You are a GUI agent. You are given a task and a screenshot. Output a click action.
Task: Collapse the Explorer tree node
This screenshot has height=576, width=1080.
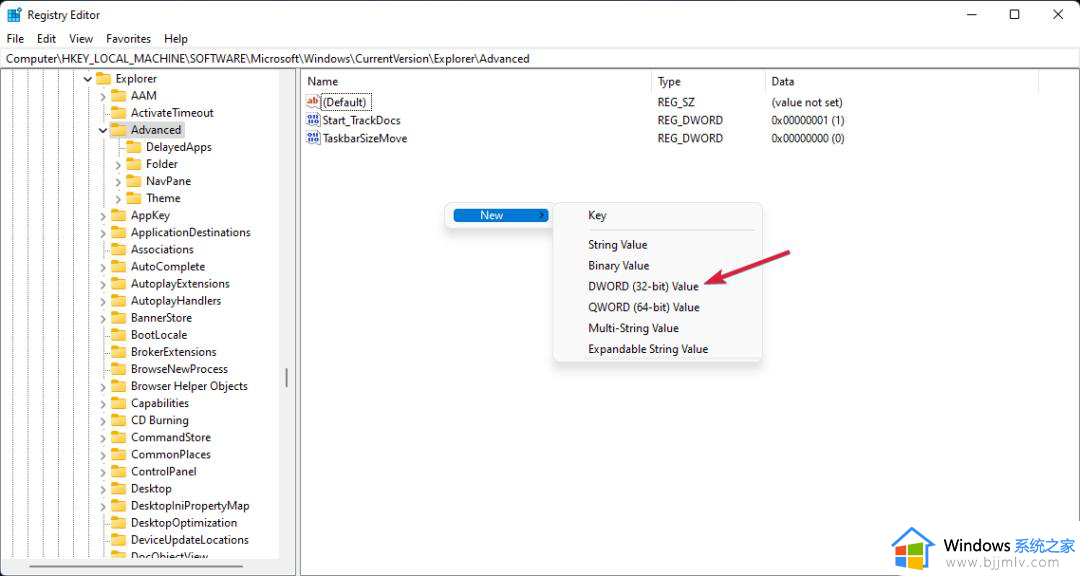point(87,79)
